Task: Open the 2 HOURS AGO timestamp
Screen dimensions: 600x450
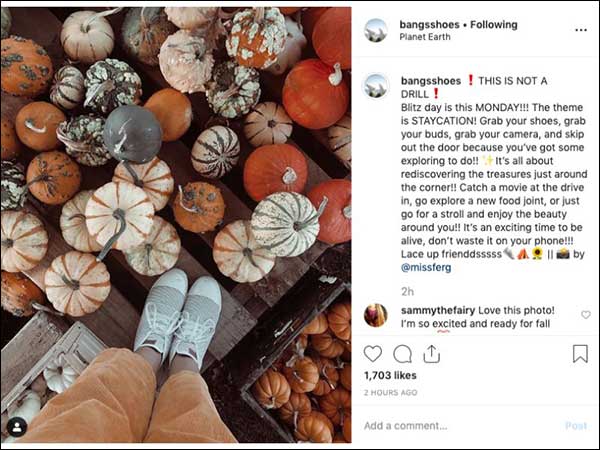Action: (x=392, y=393)
